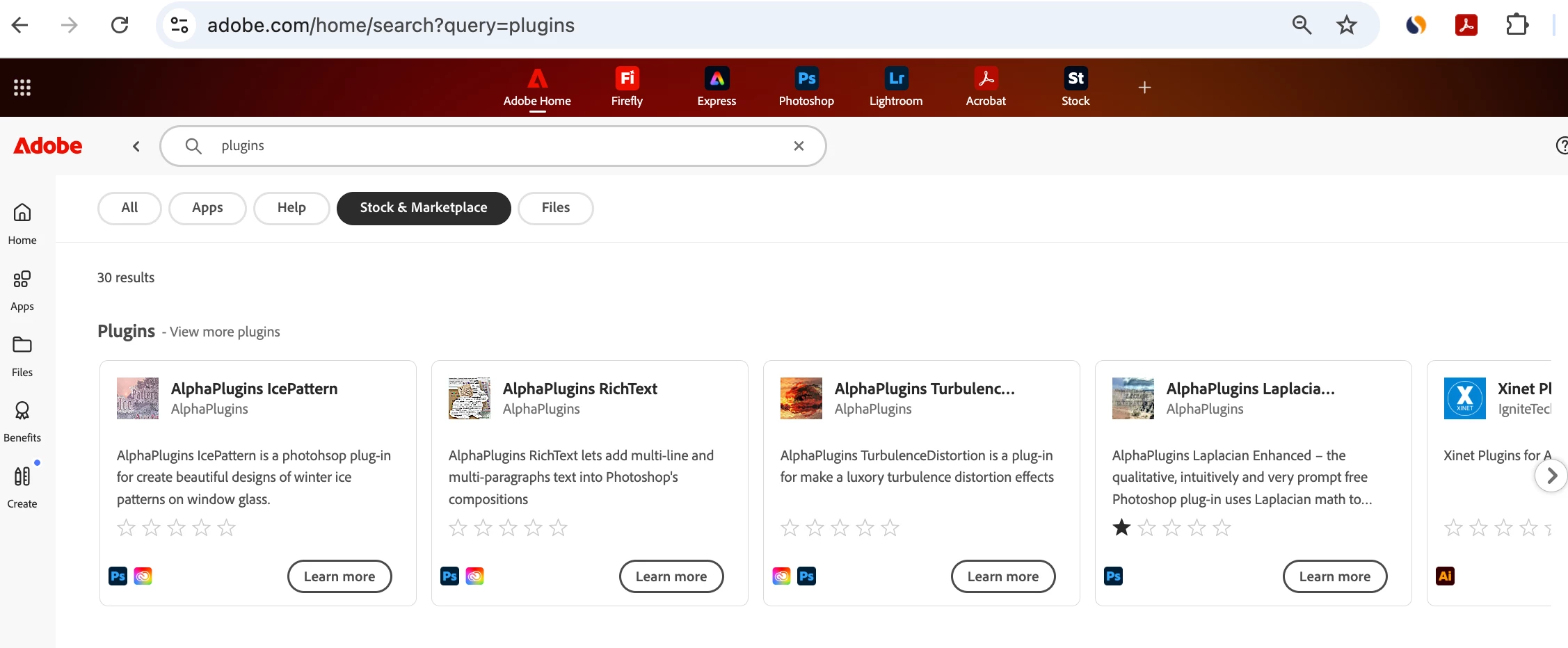Bookmark this page with the star icon
The height and width of the screenshot is (648, 1568).
(x=1347, y=26)
